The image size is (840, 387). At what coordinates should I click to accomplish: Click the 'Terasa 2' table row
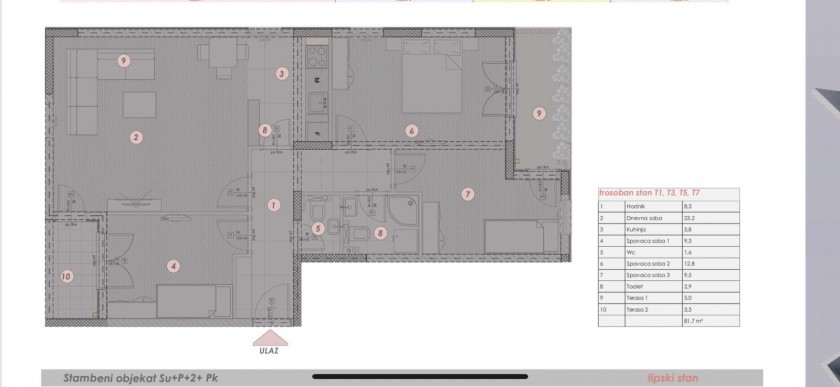pos(669,309)
